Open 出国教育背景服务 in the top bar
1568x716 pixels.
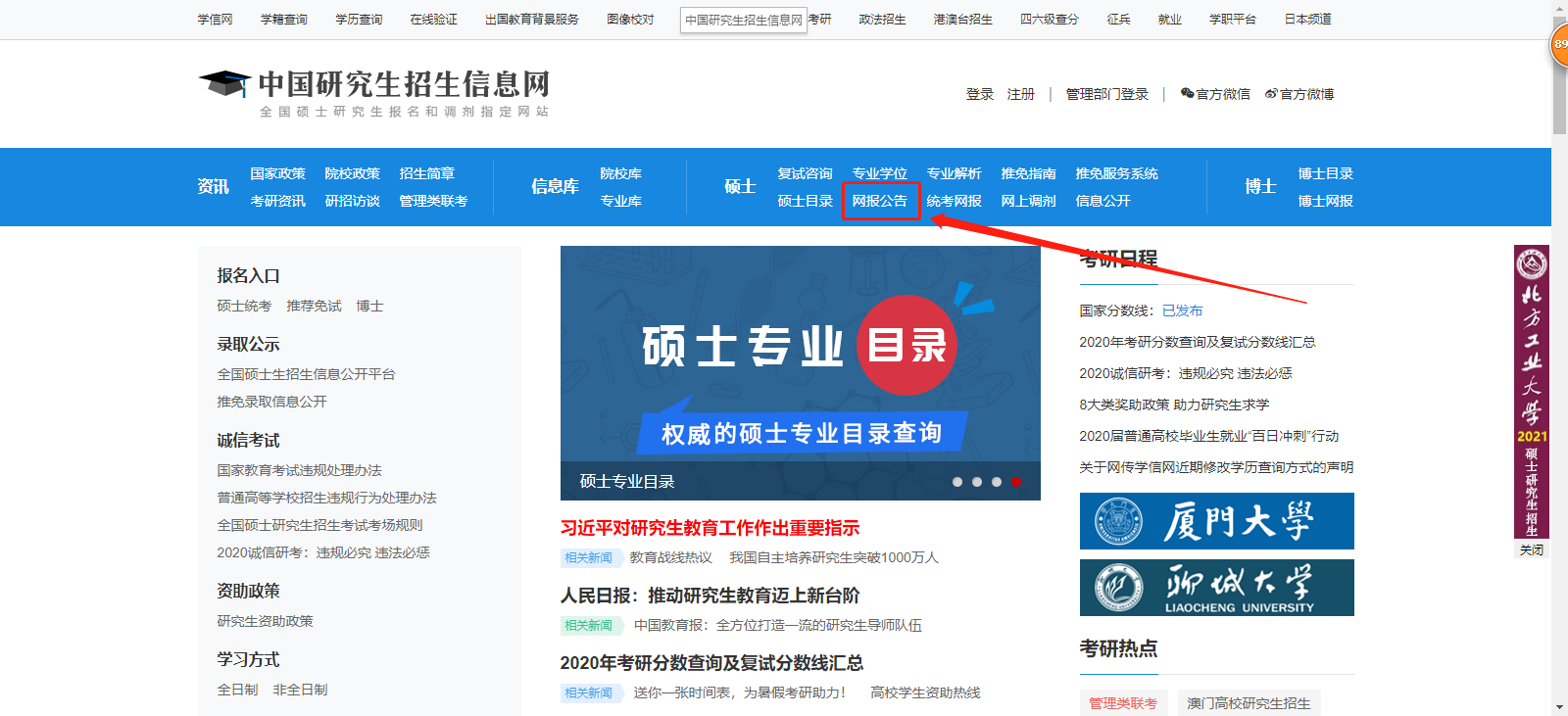point(532,20)
